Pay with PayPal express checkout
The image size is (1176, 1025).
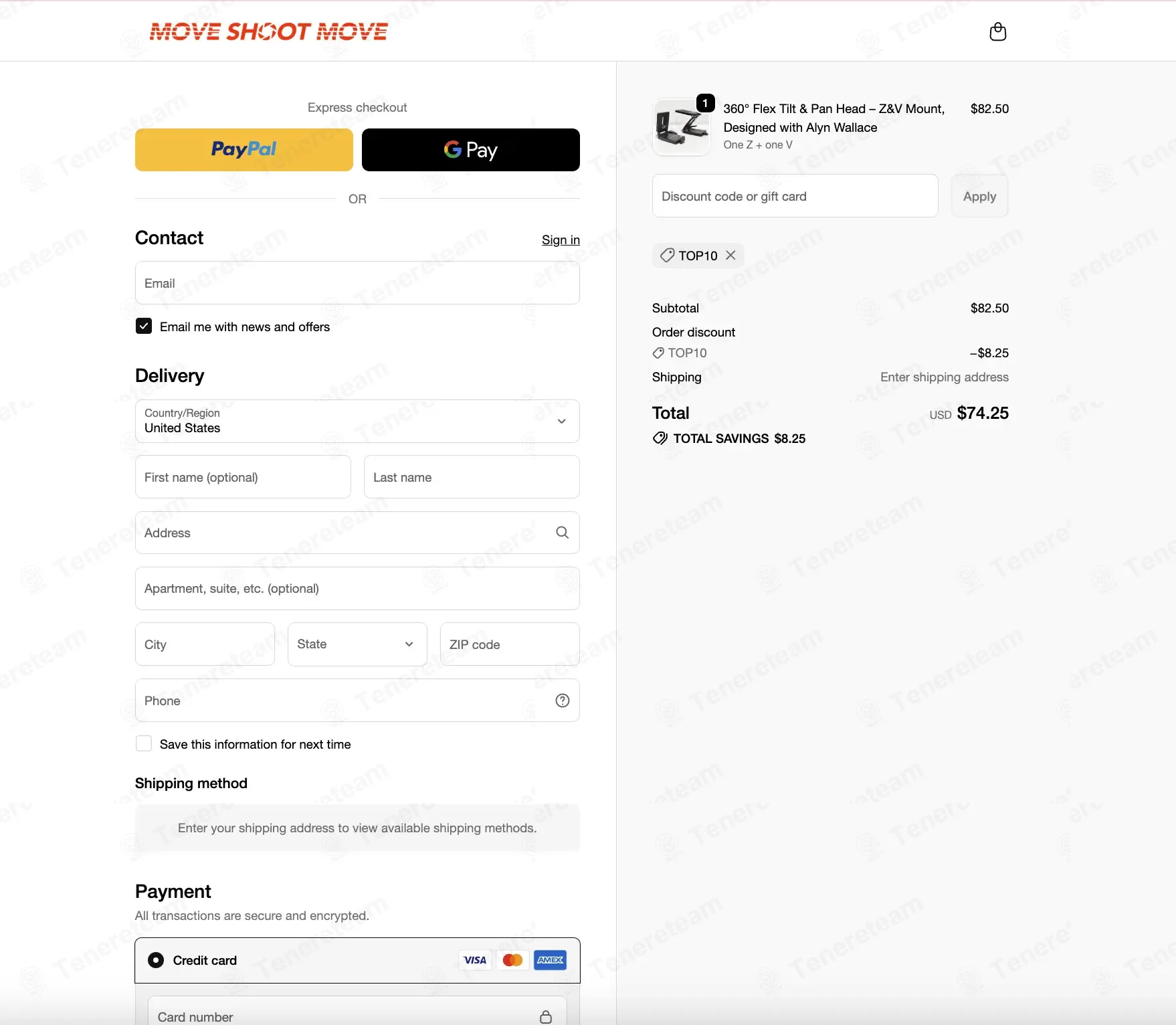pyautogui.click(x=244, y=150)
